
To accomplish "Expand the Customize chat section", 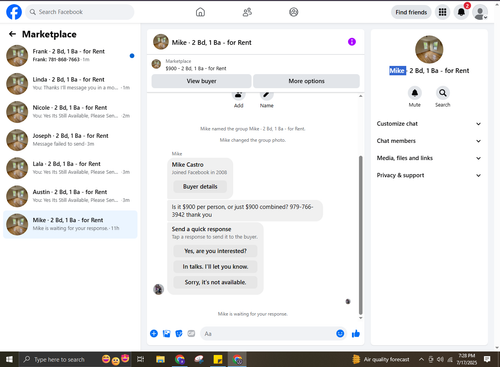I will pyautogui.click(x=429, y=124).
